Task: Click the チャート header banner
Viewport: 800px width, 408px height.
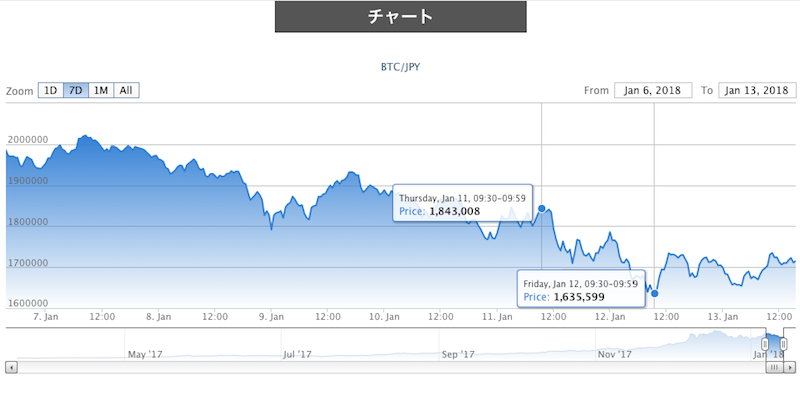Action: pos(401,16)
